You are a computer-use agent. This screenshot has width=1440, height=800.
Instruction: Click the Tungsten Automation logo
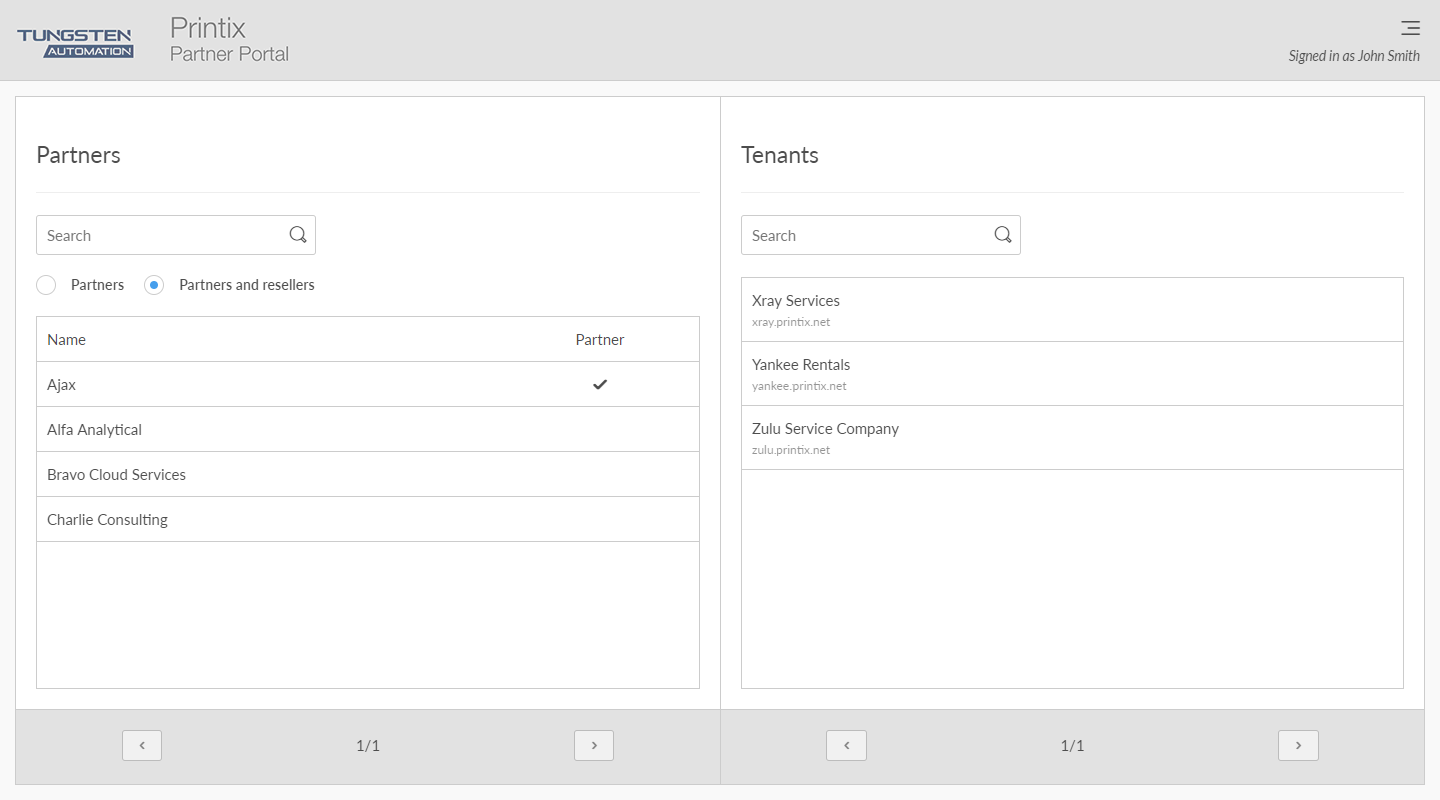tap(75, 42)
